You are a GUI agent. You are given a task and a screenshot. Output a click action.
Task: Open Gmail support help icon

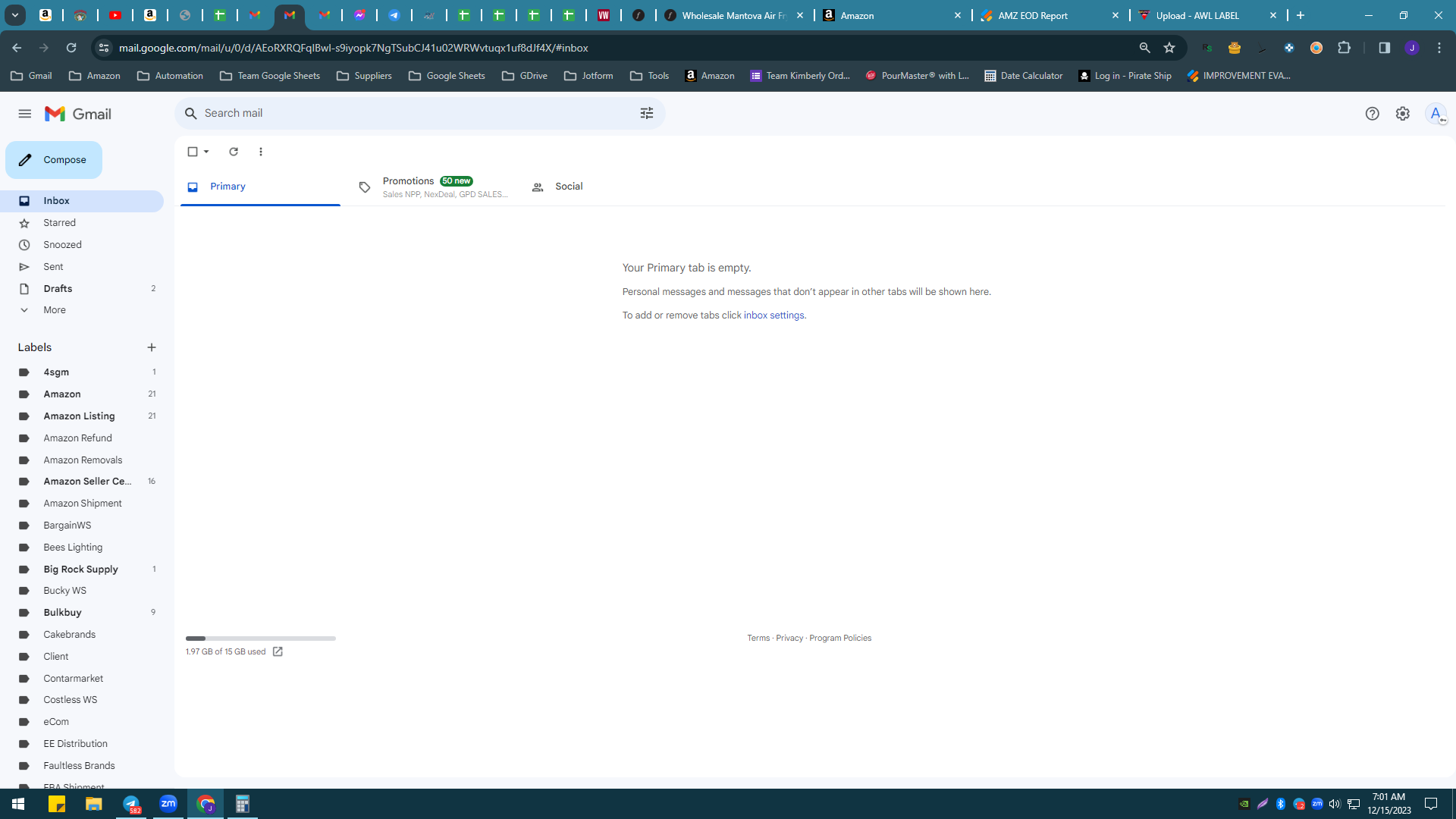[1372, 114]
